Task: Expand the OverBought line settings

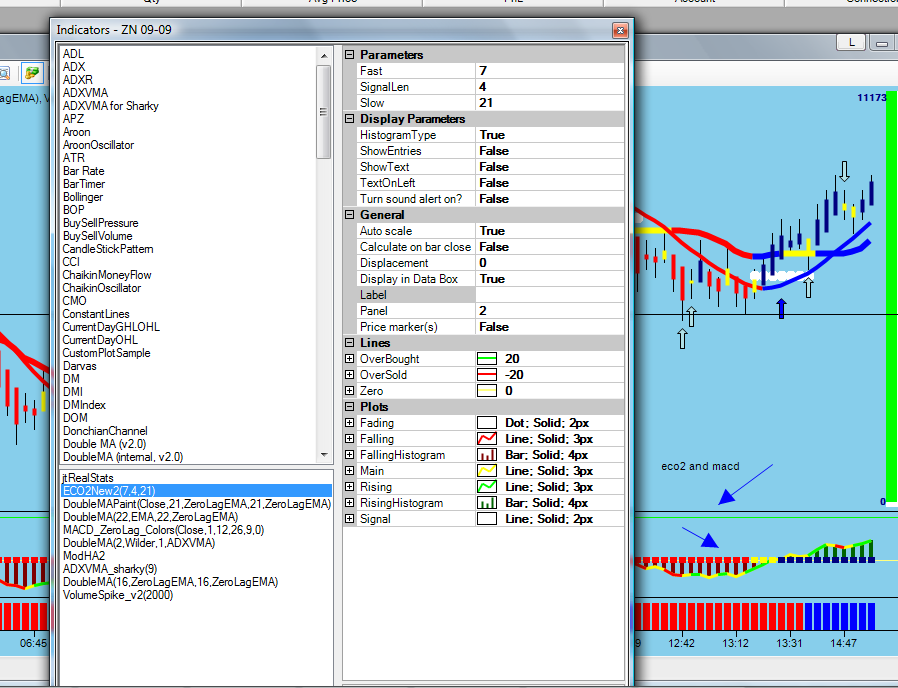Action: (349, 359)
